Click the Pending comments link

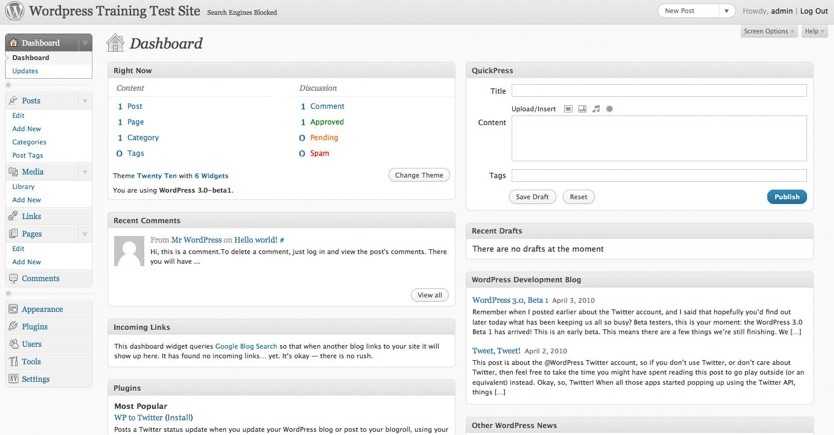324,137
